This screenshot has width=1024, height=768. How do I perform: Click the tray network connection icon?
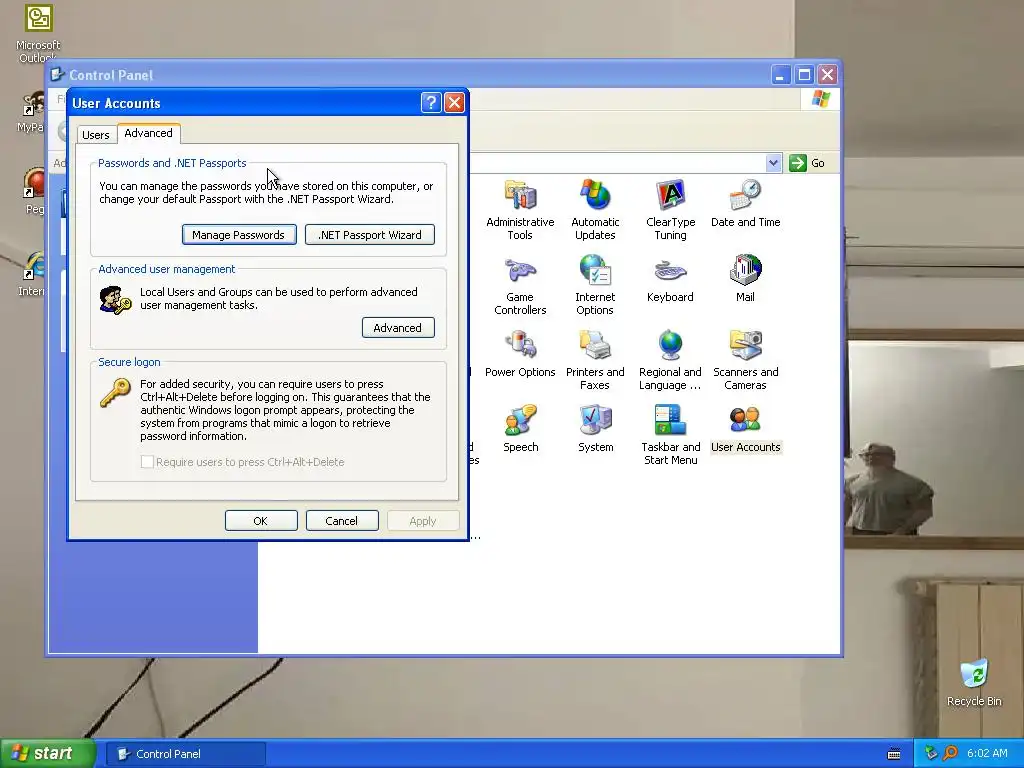point(931,753)
